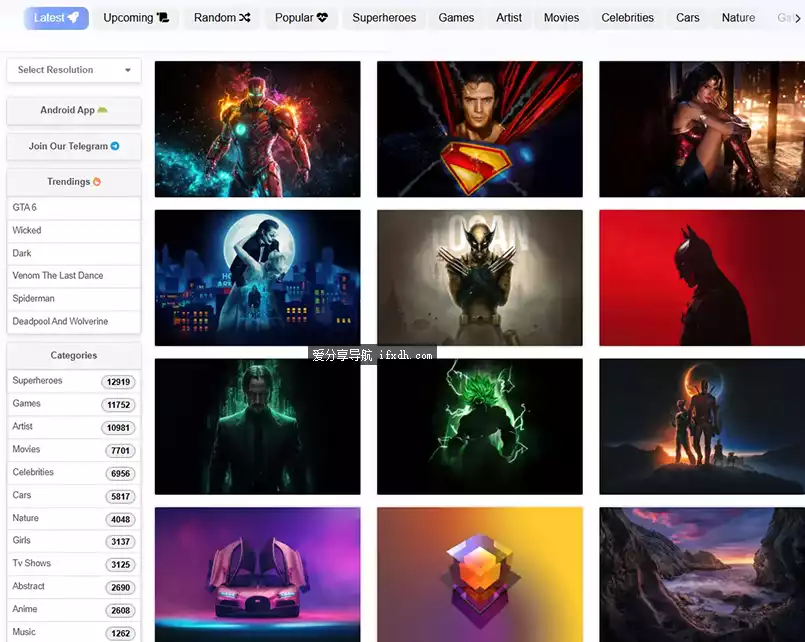Image resolution: width=805 pixels, height=642 pixels.
Task: Click the fire icon next to Trendings
Action: tap(97, 182)
